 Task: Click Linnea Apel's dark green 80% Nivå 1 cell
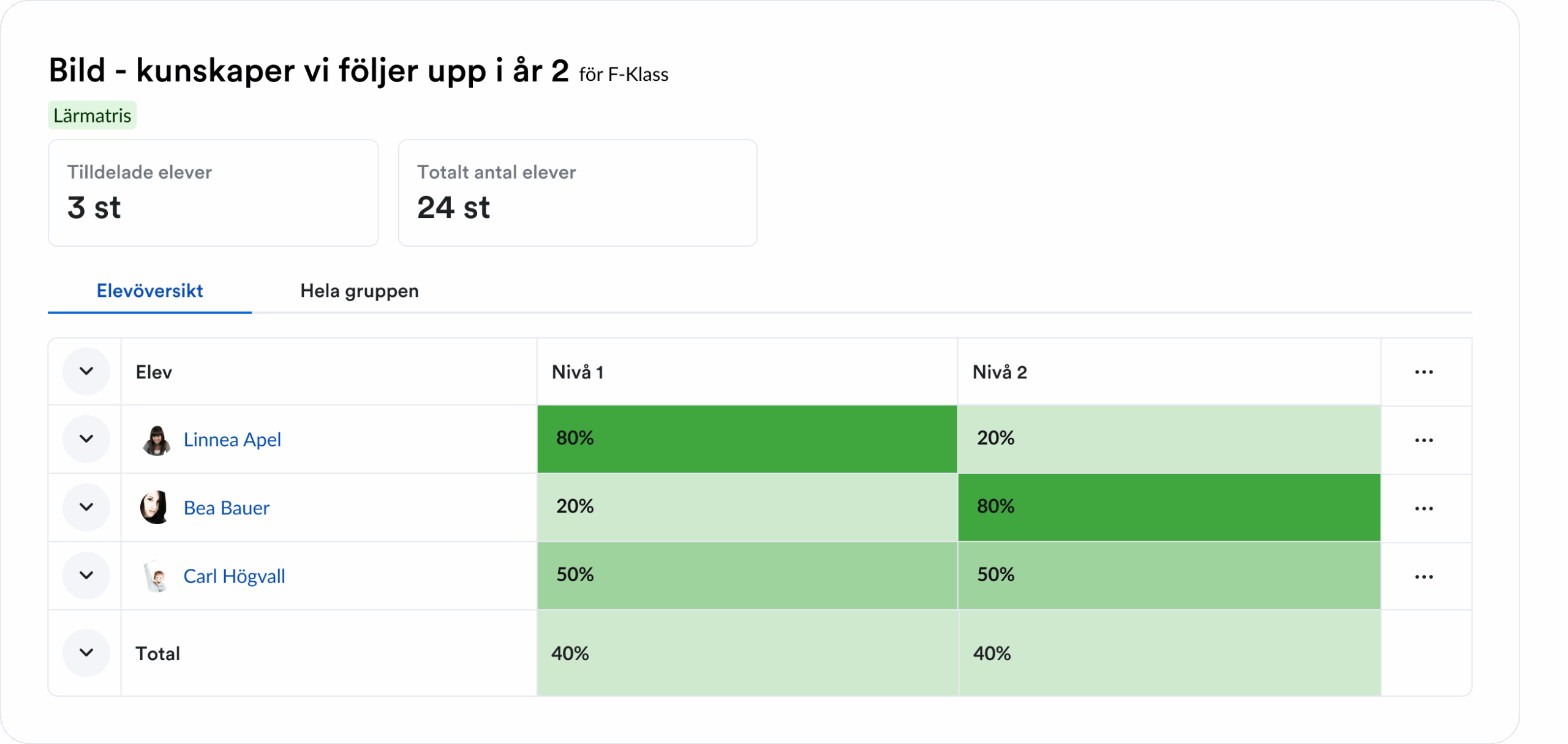click(747, 438)
